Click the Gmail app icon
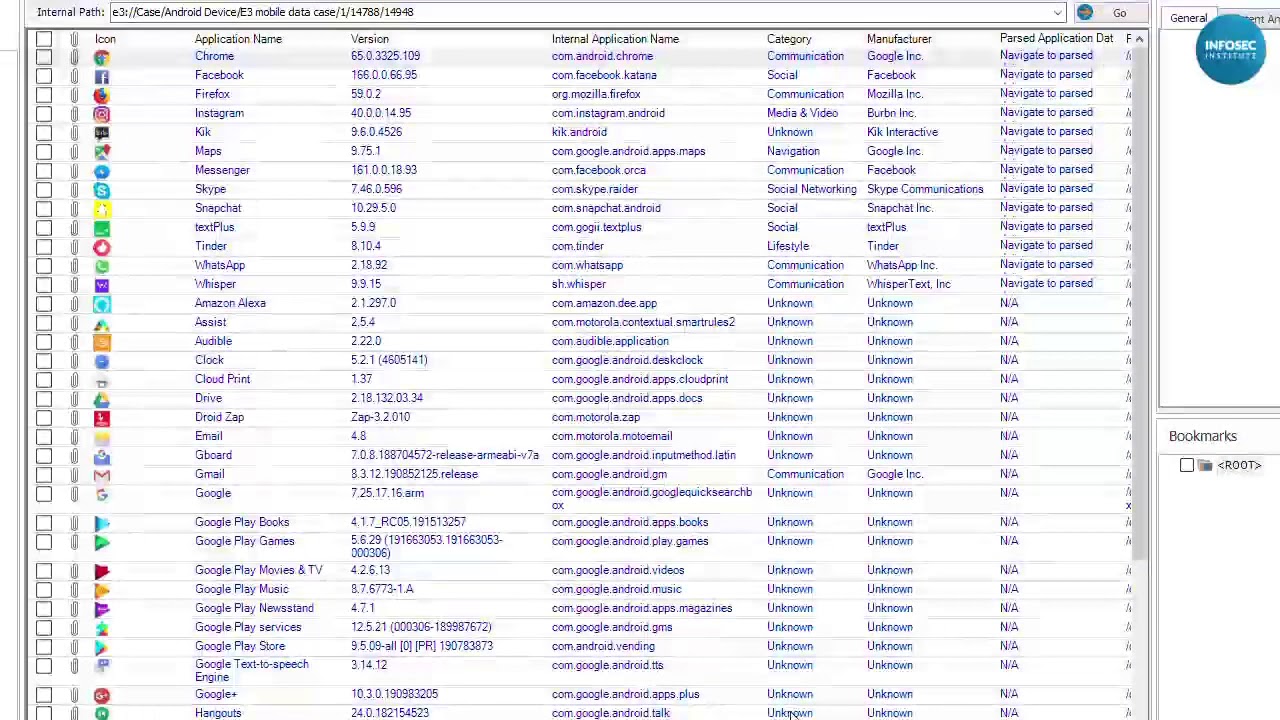Viewport: 1280px width, 720px height. point(101,475)
